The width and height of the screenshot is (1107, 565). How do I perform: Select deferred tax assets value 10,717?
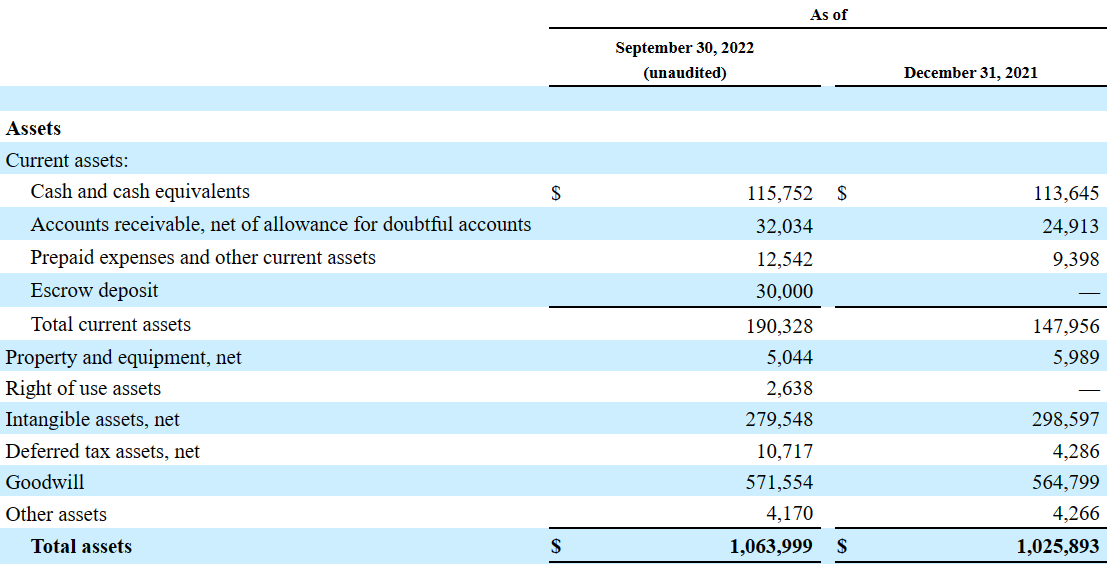click(x=784, y=451)
